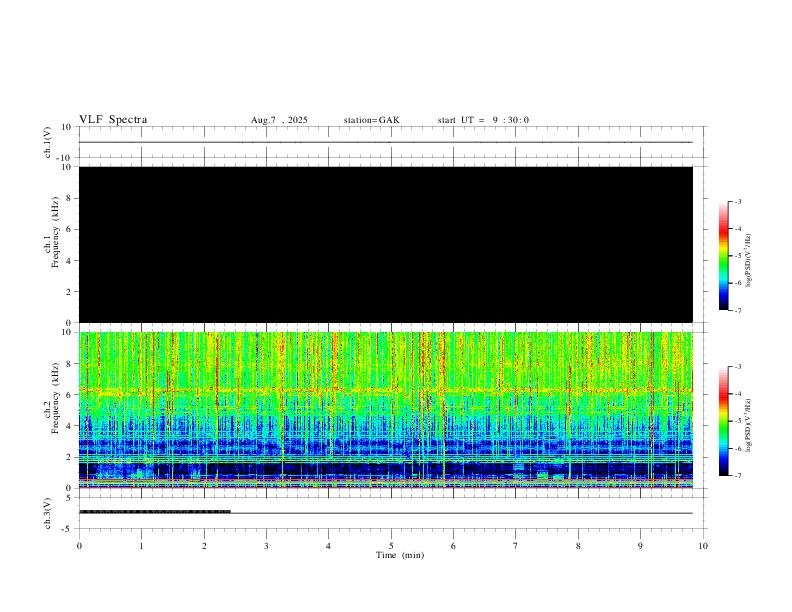Viewport: 792px width, 612px height.
Task: Click the colorful ch.2 spectrogram panel
Action: pyautogui.click(x=386, y=410)
